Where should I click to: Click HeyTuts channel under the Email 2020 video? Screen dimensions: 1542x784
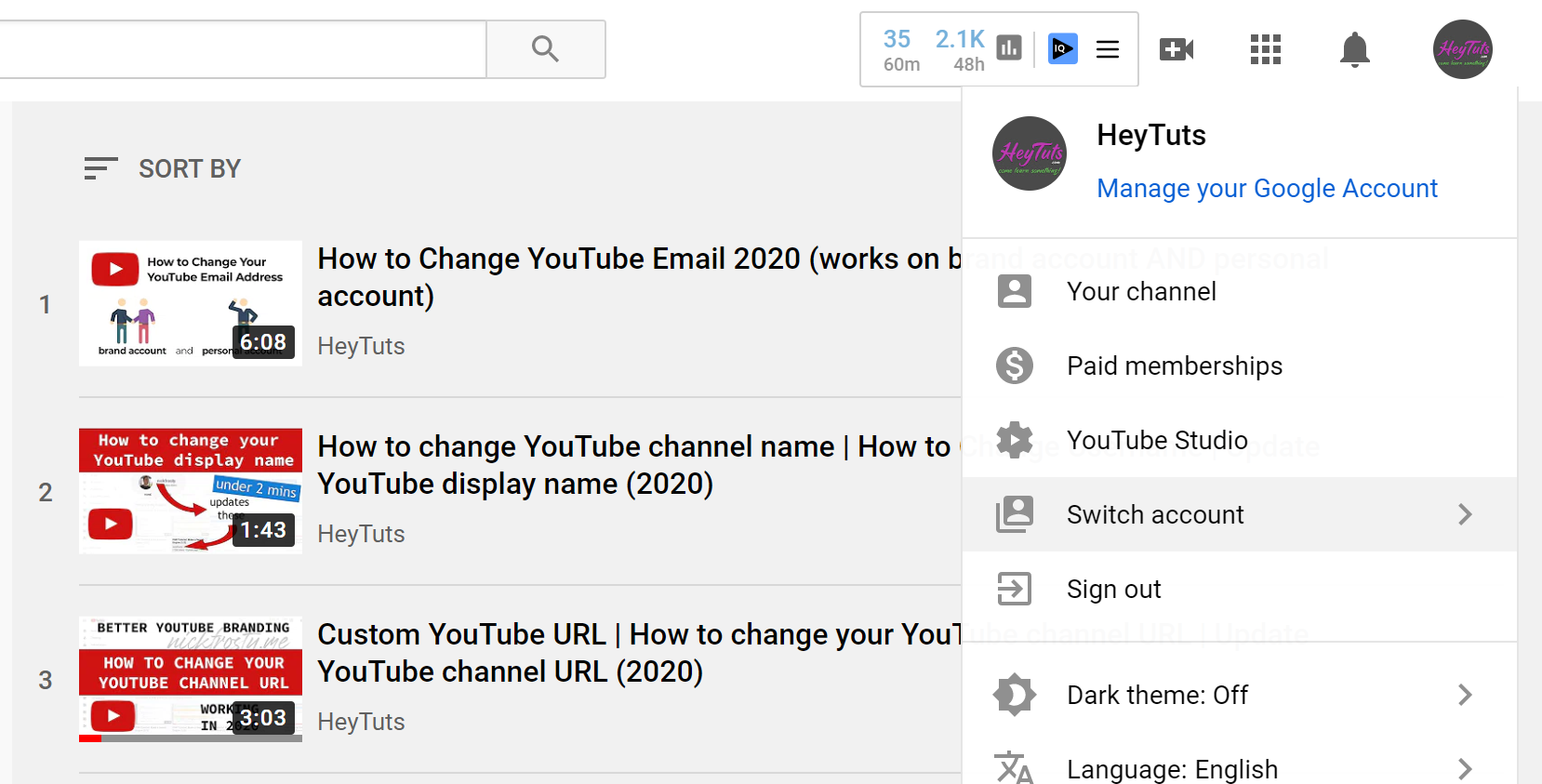click(361, 346)
